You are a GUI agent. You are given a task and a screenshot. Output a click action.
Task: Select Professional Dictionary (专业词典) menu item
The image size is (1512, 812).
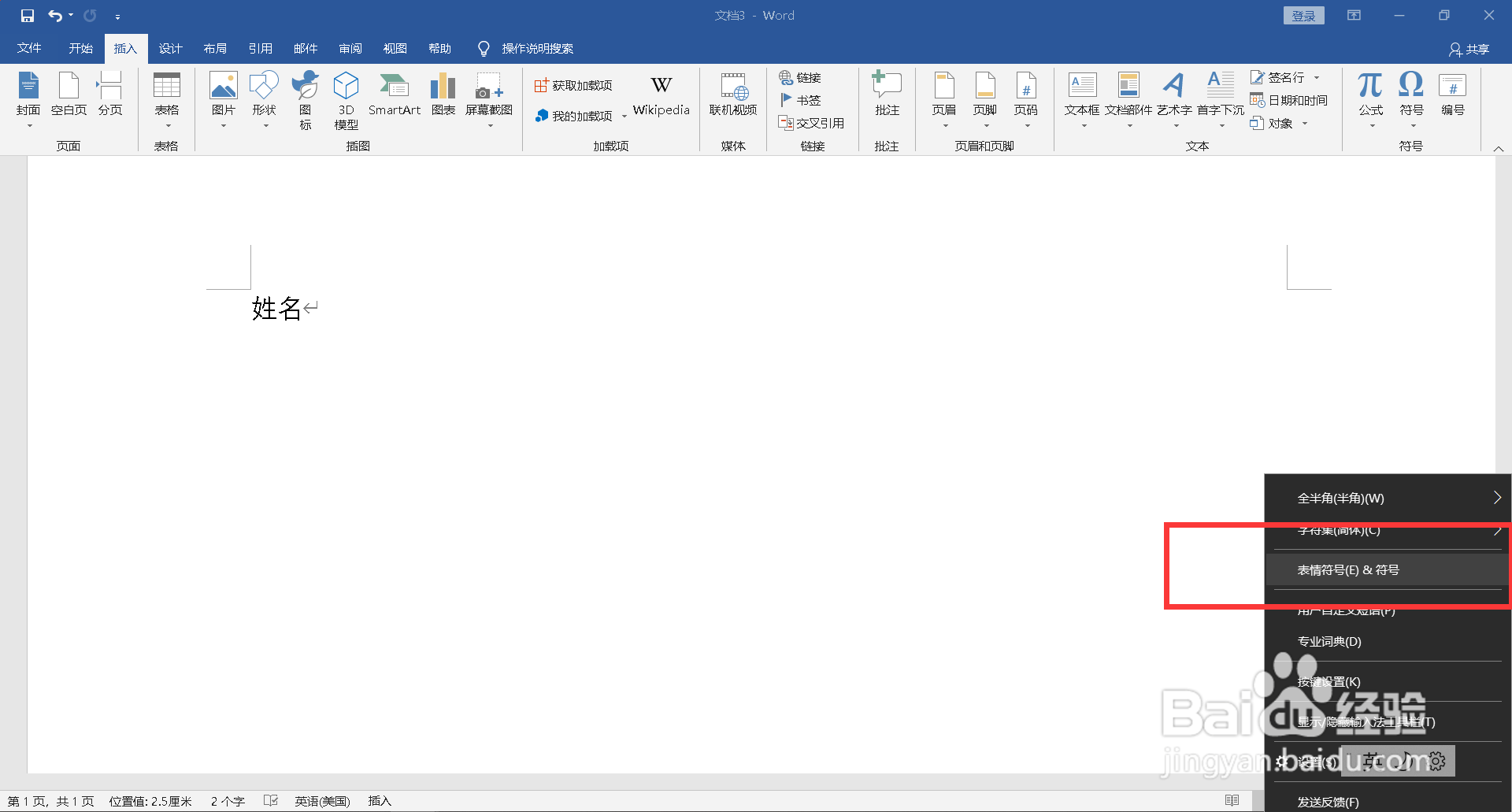pyautogui.click(x=1388, y=641)
